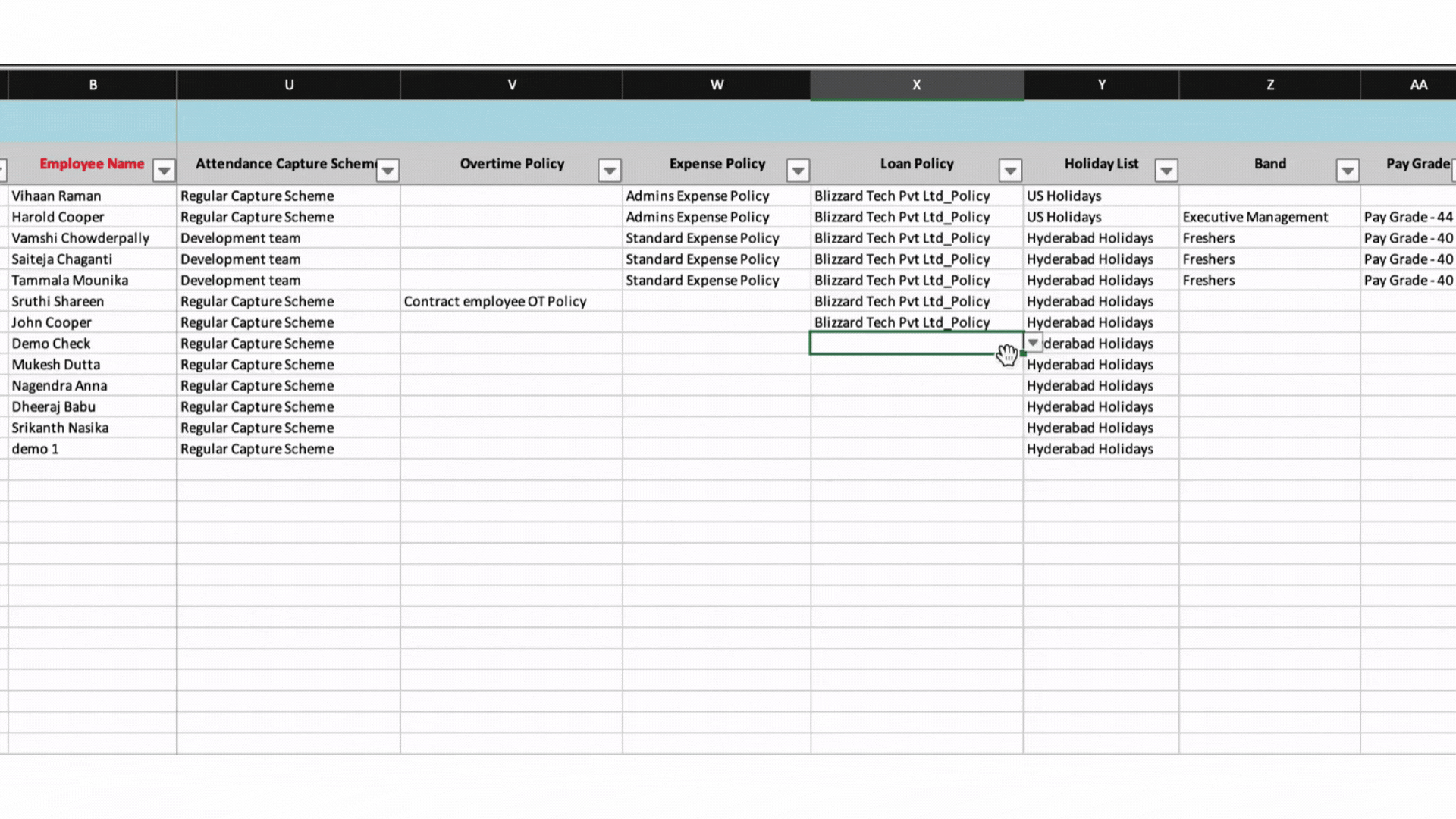Select column X header
The height and width of the screenshot is (819, 1456).
click(916, 85)
